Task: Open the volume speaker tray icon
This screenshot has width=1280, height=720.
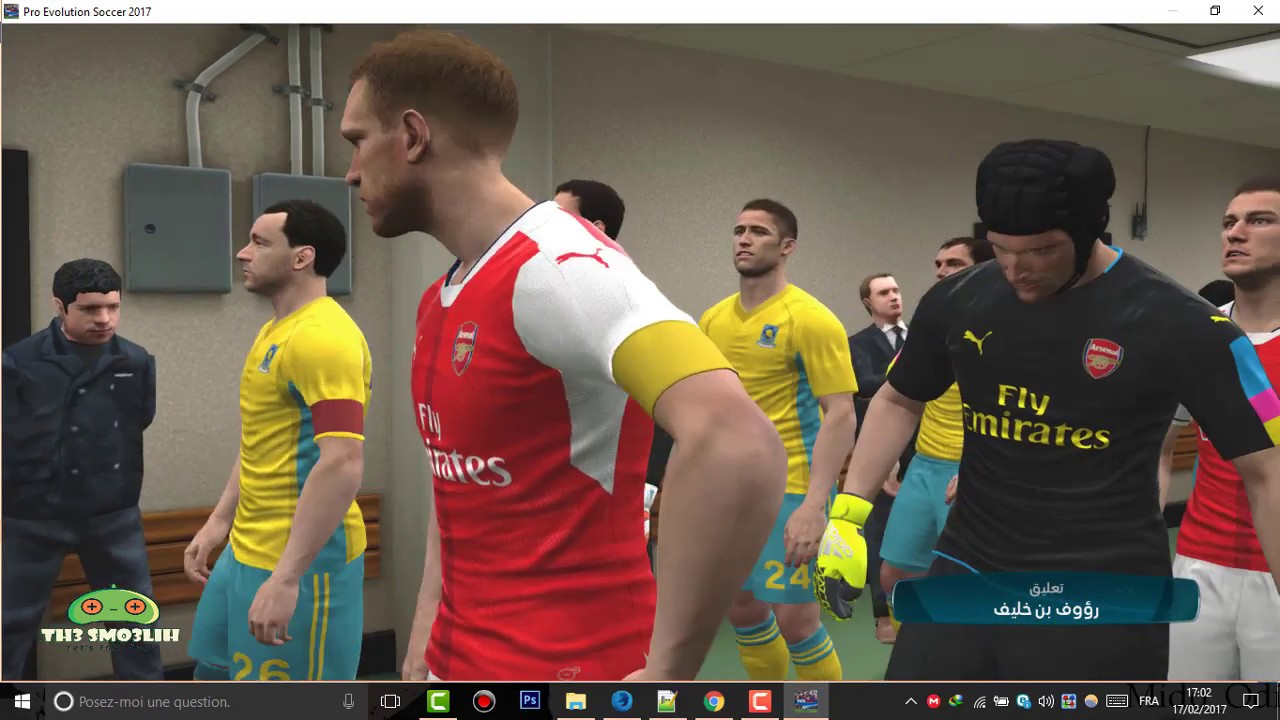Action: 1046,702
